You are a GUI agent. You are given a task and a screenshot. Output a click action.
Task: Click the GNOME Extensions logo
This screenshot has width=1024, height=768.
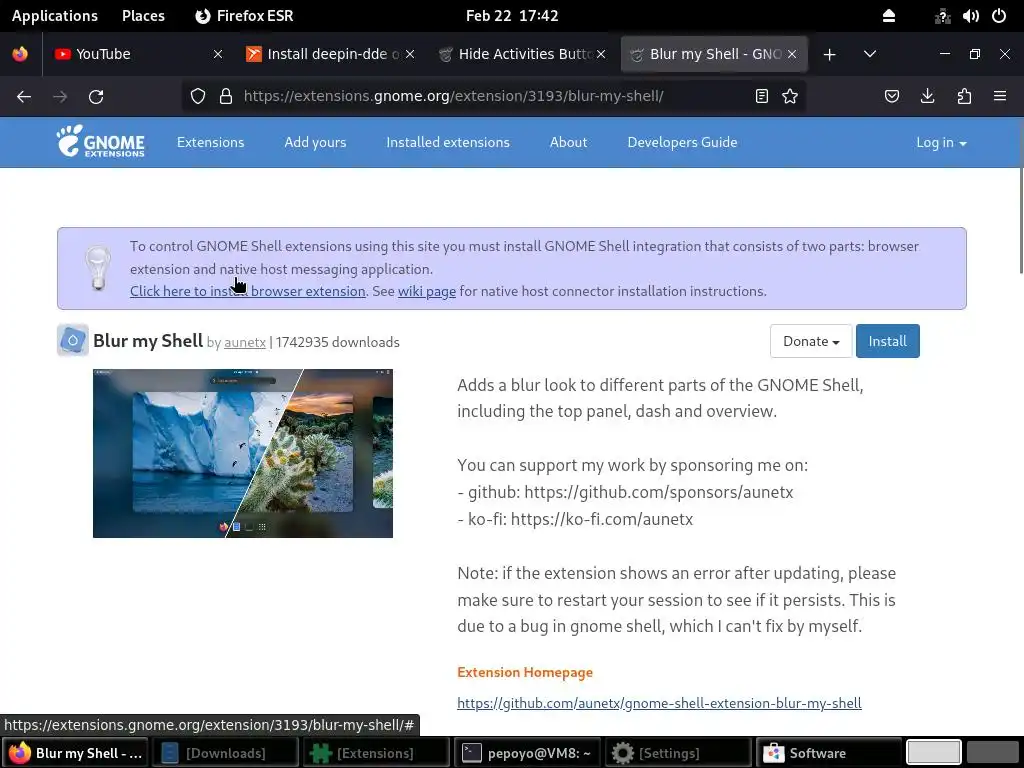coord(101,141)
